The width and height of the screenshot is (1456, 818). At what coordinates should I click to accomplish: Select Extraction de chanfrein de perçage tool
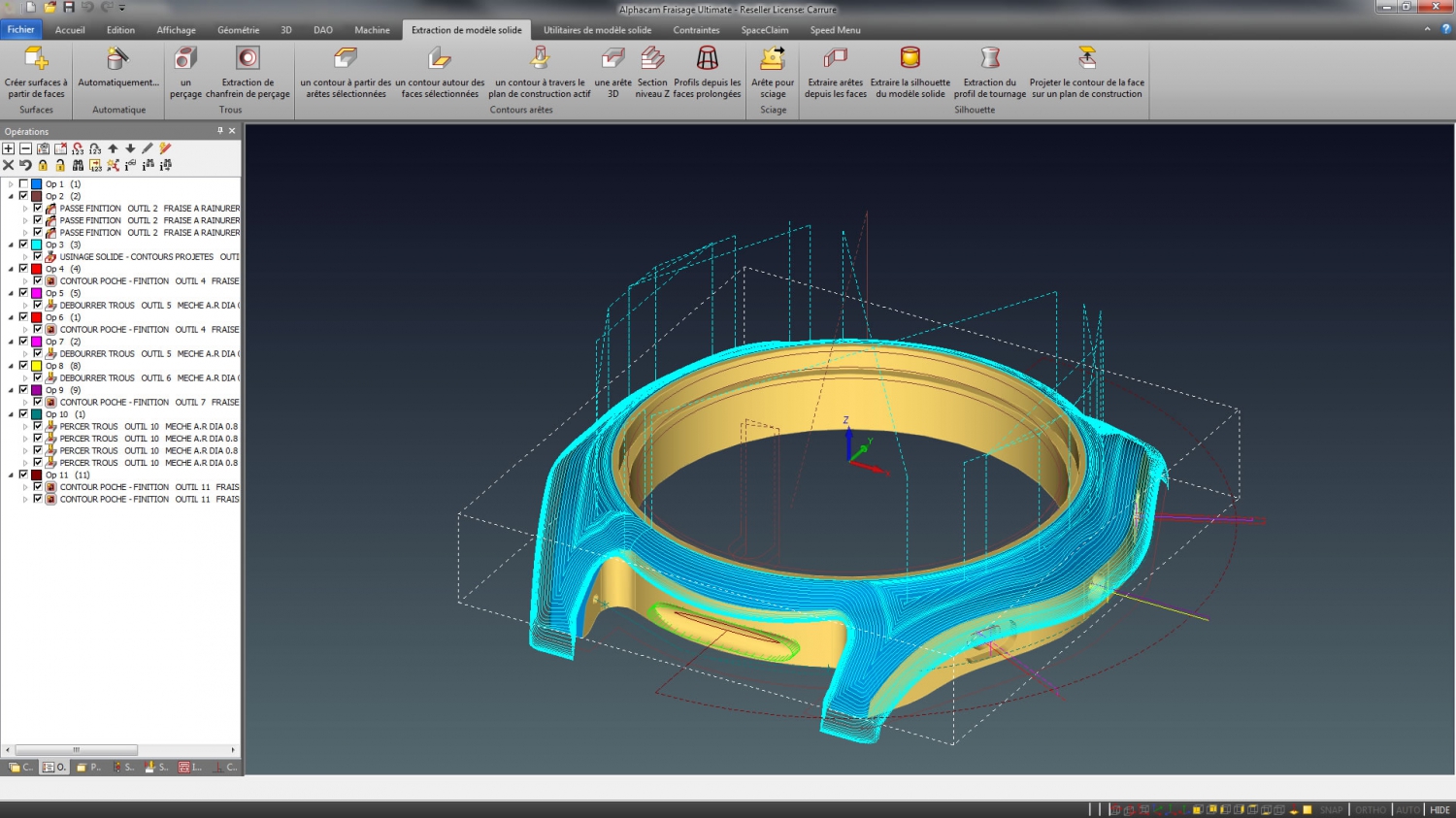click(248, 72)
